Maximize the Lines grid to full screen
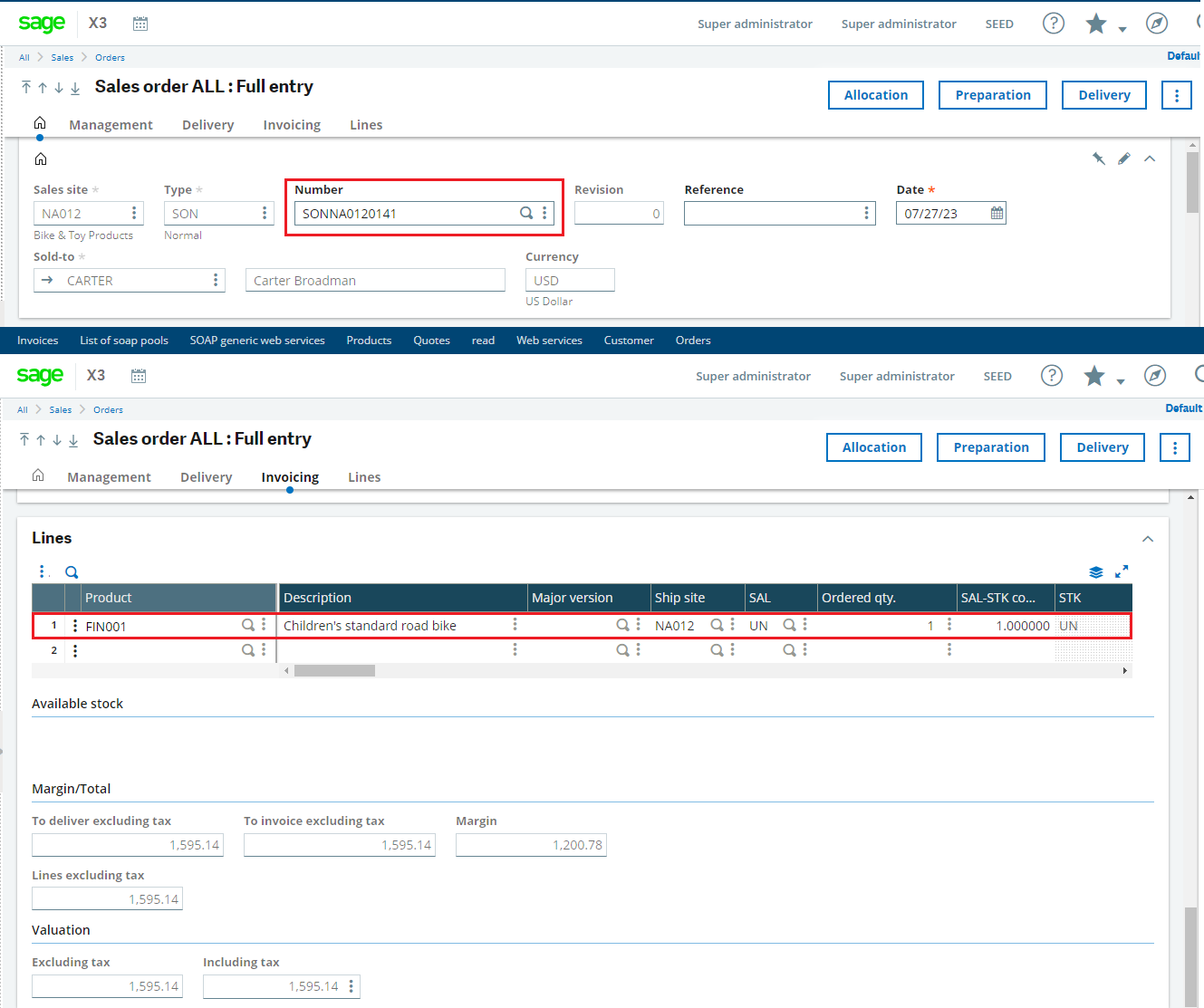The height and width of the screenshot is (1008, 1204). click(1122, 571)
